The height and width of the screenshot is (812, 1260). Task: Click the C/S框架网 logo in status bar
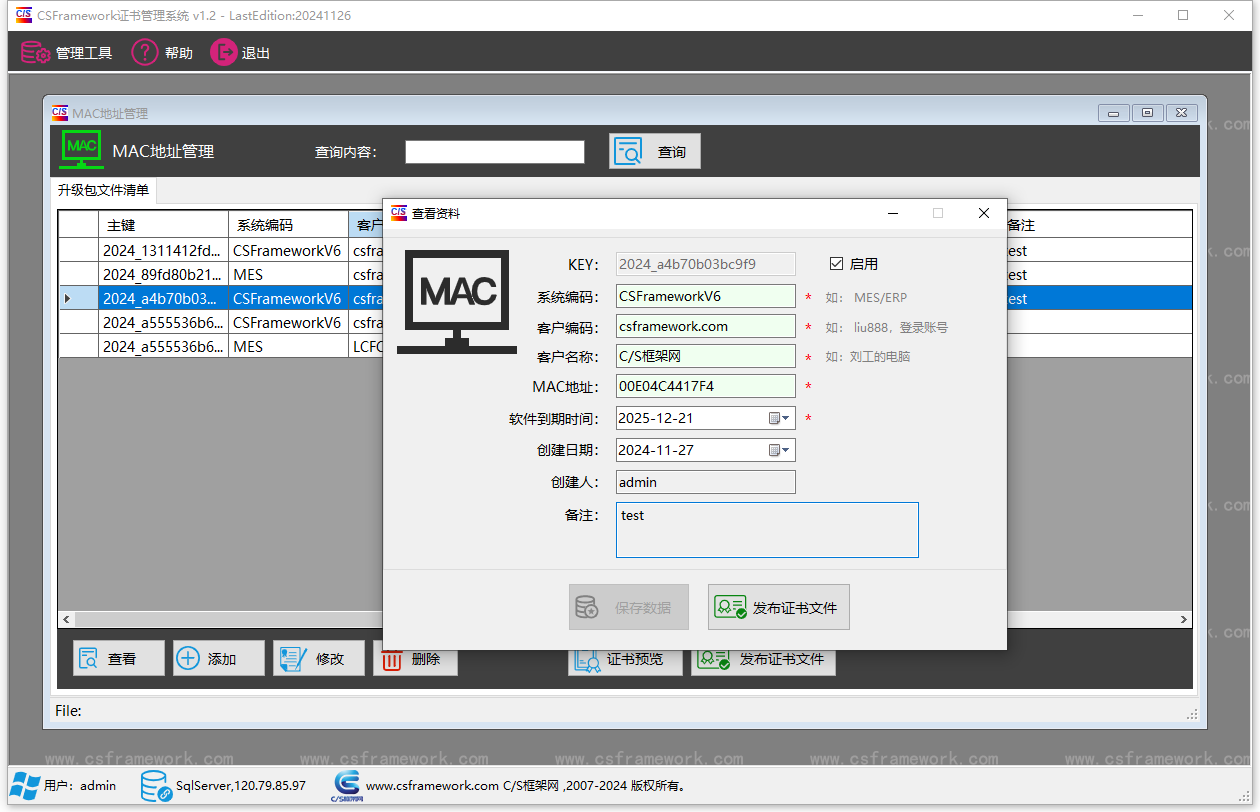point(347,786)
